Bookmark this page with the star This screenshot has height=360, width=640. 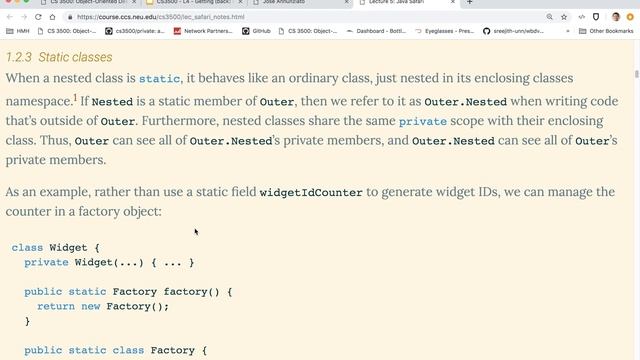coord(564,17)
